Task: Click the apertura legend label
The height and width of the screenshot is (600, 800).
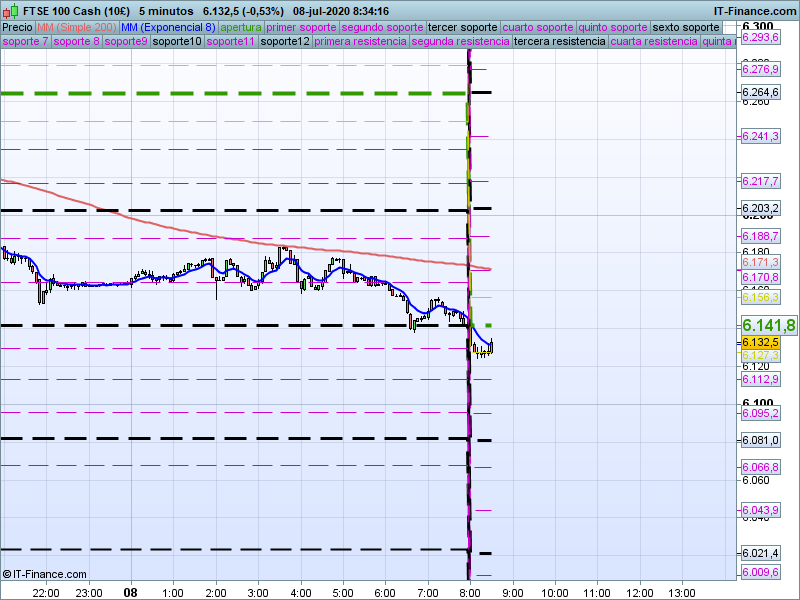Action: point(241,27)
